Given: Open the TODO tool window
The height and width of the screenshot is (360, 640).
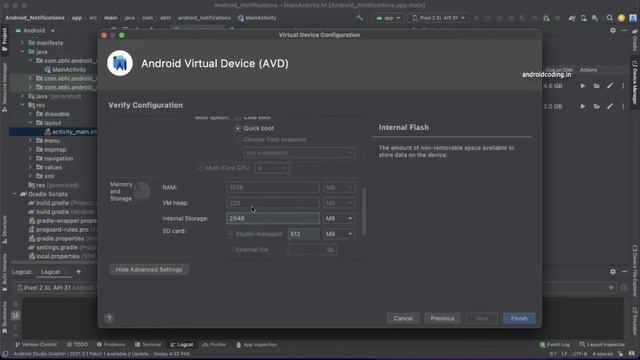Looking at the screenshot, I should (x=77, y=345).
